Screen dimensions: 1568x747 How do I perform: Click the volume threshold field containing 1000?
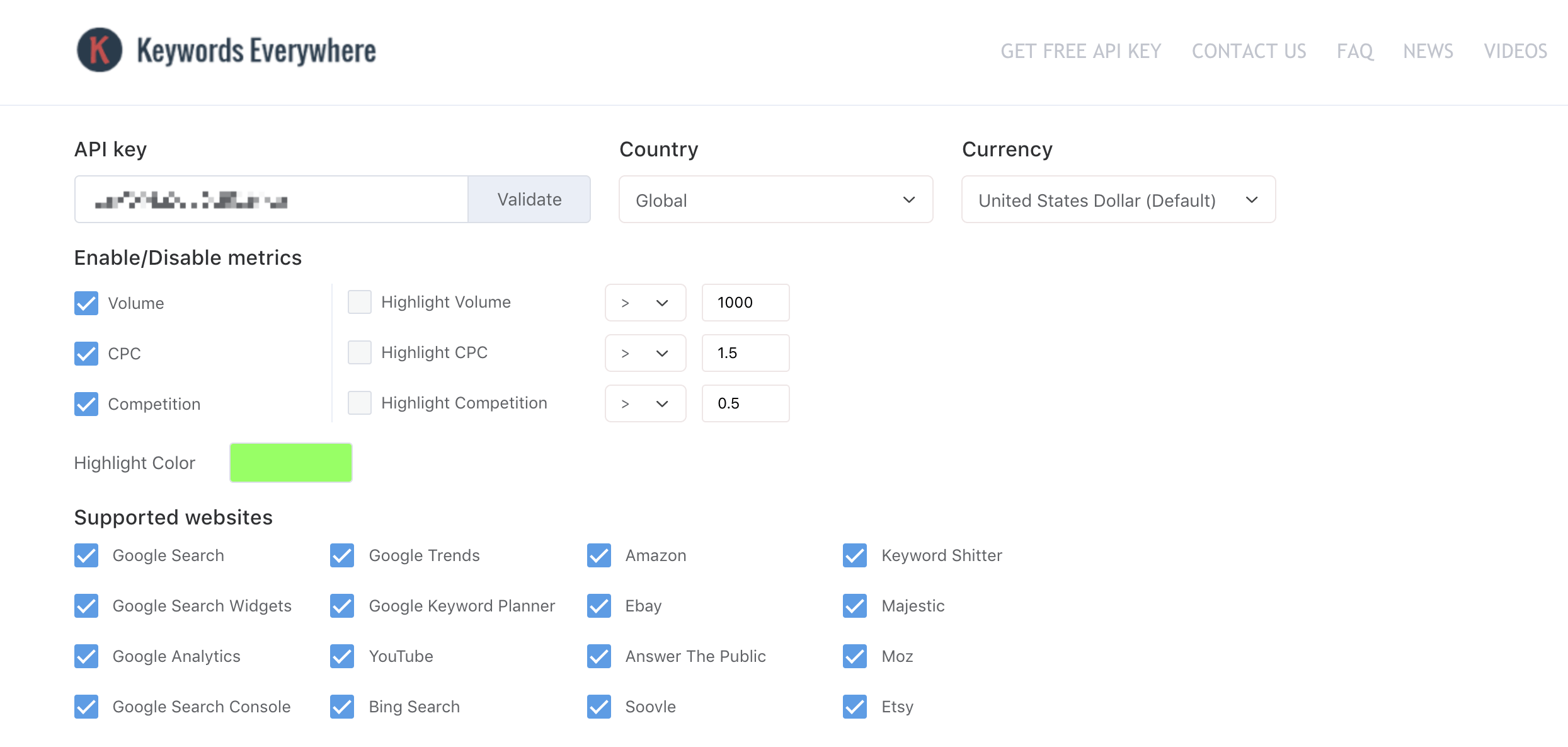[x=745, y=303]
